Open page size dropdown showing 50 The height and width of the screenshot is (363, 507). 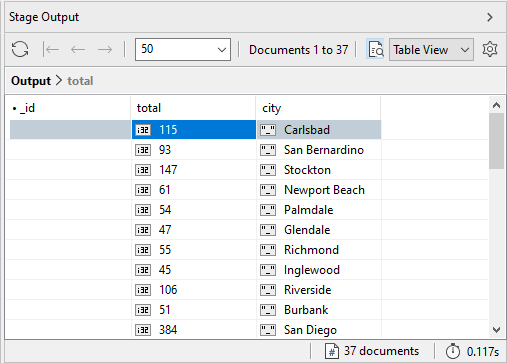[x=183, y=49]
